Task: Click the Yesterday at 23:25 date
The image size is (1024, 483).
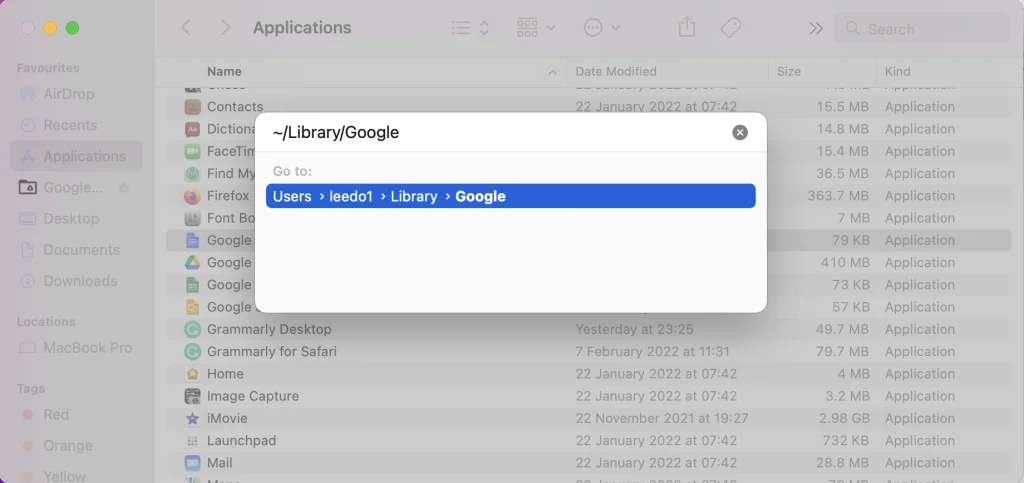Action: tap(634, 330)
